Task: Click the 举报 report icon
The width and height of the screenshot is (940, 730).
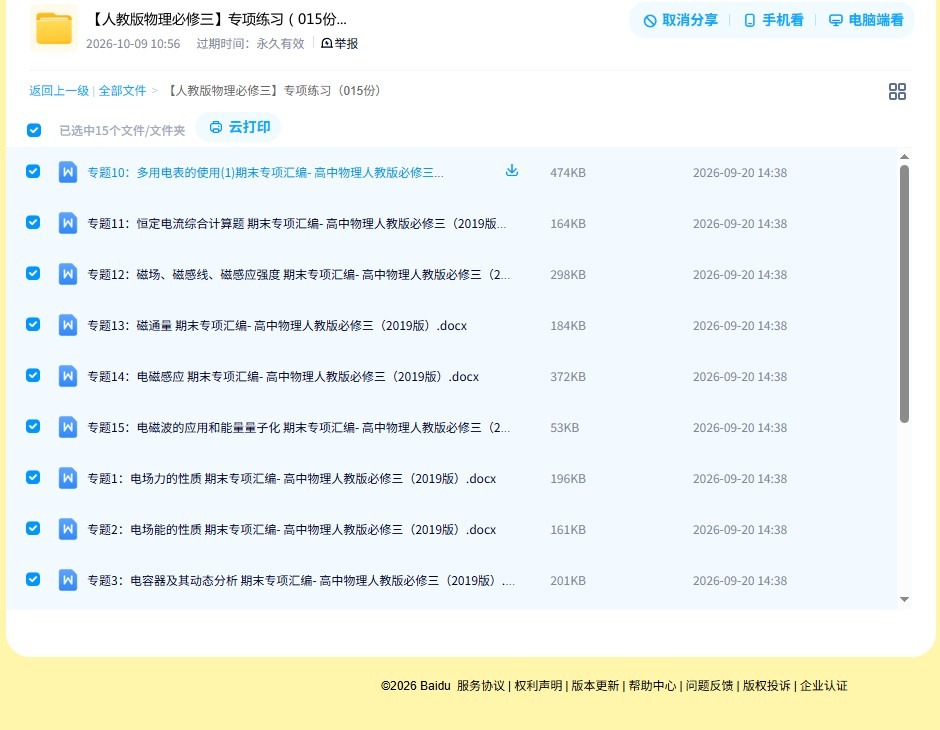Action: pos(327,43)
